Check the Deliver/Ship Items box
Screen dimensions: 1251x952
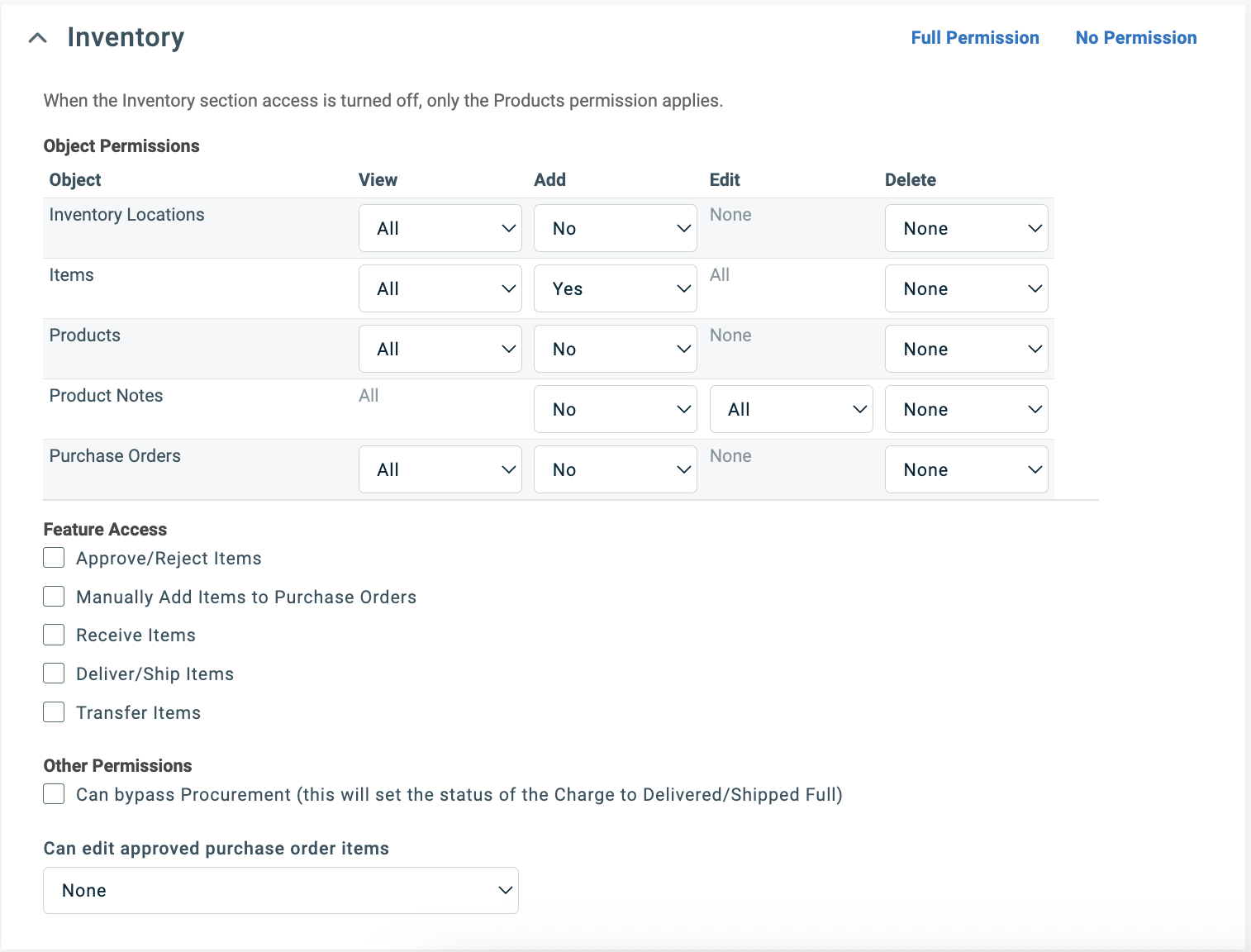tap(53, 673)
